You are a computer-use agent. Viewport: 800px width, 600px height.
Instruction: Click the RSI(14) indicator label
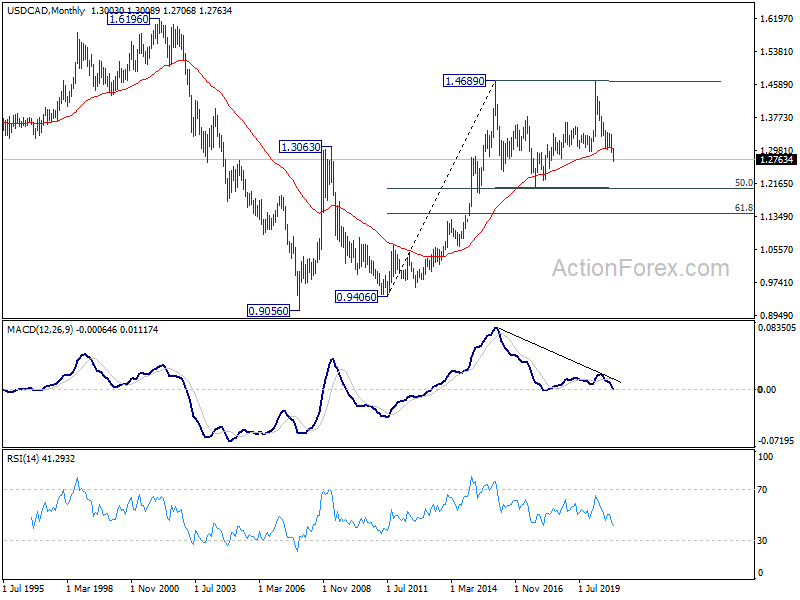tap(28, 458)
